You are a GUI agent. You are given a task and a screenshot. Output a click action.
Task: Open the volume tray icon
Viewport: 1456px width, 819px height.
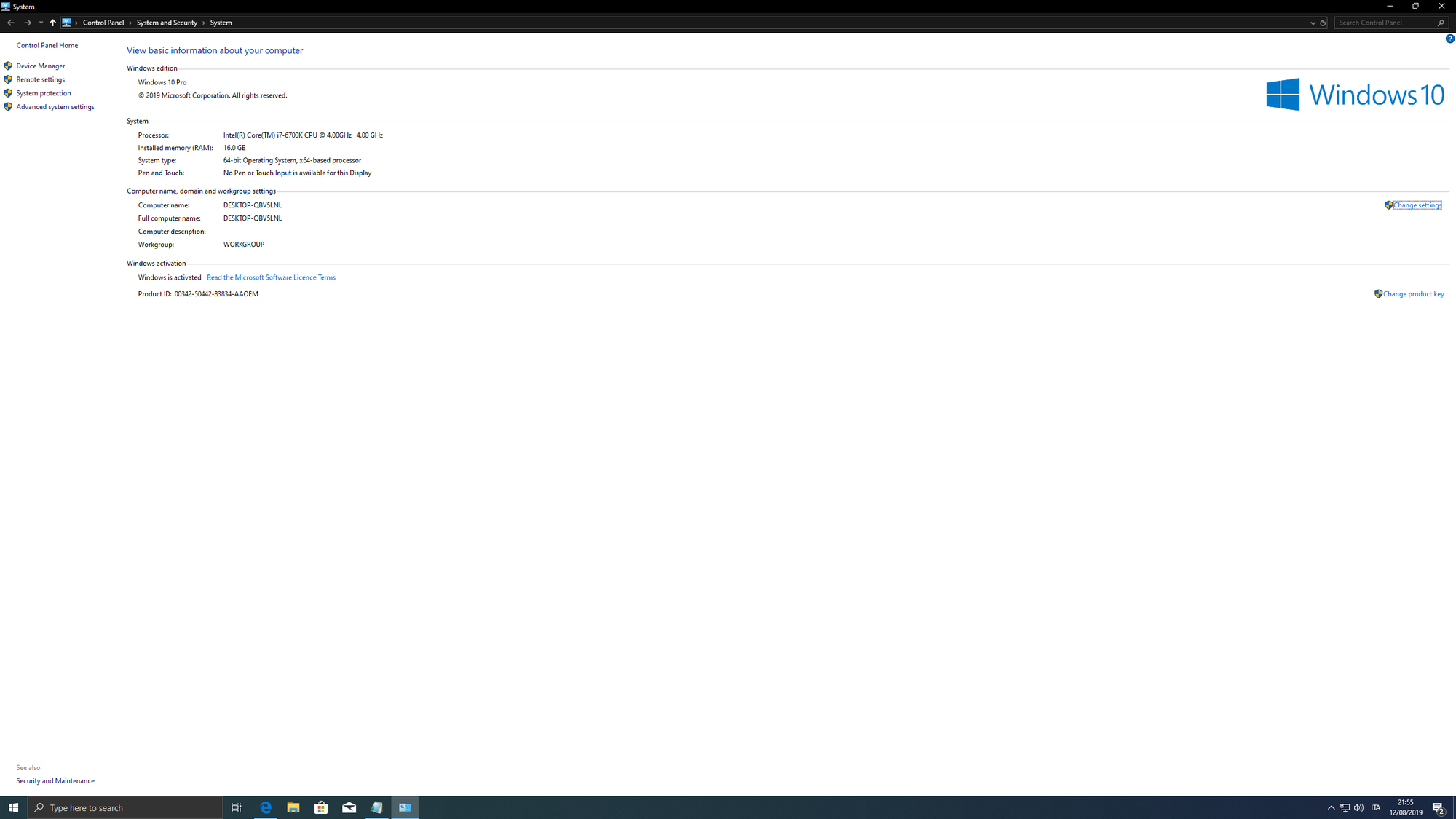point(1358,807)
